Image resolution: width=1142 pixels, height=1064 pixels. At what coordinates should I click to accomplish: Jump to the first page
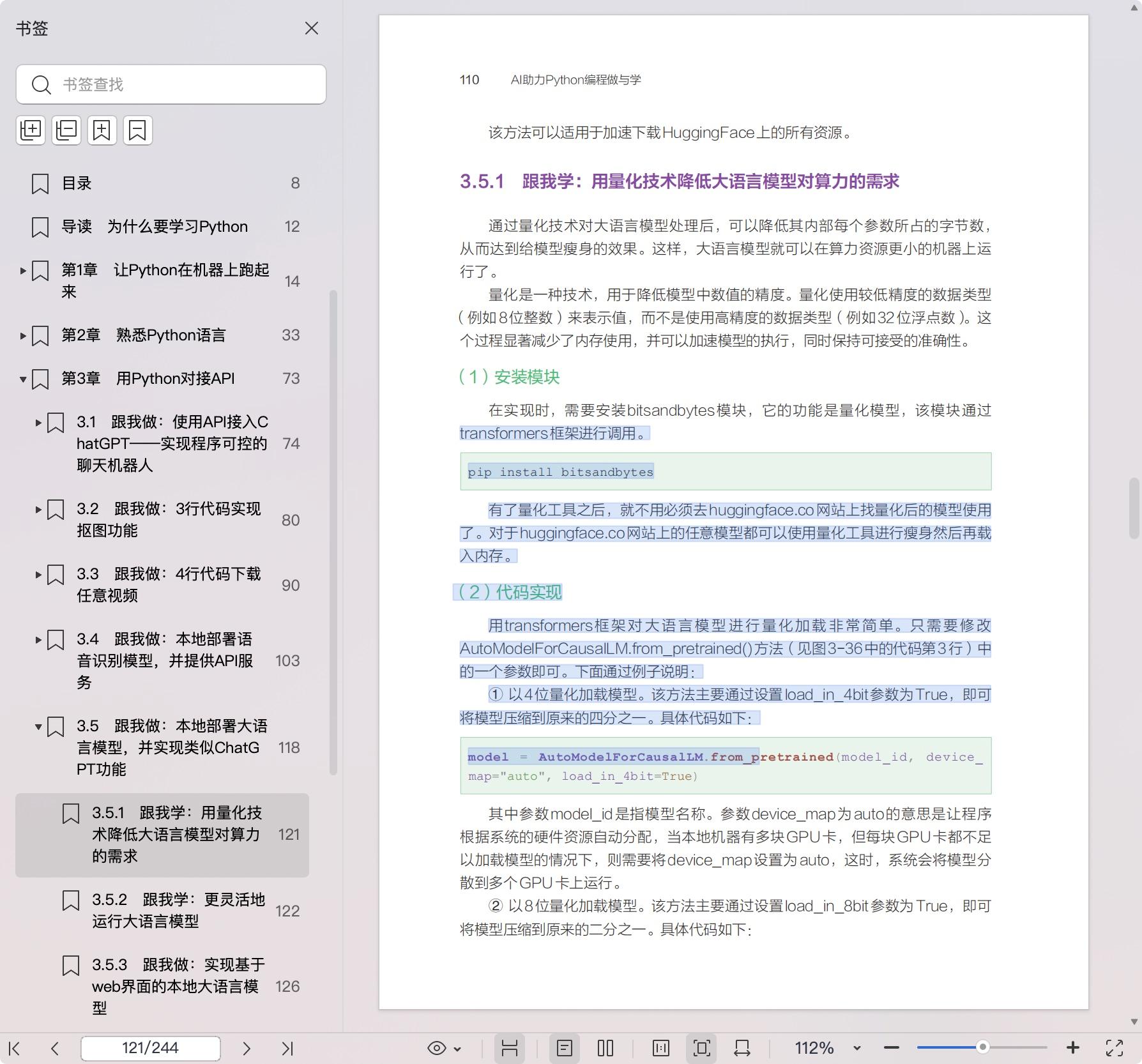[x=15, y=1048]
